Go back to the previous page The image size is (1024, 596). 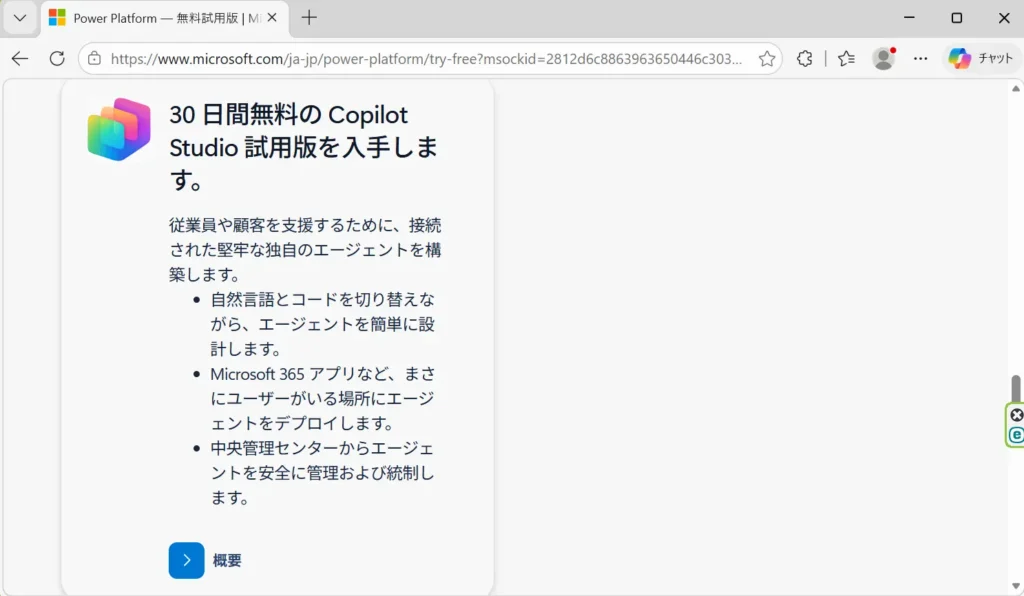(20, 59)
